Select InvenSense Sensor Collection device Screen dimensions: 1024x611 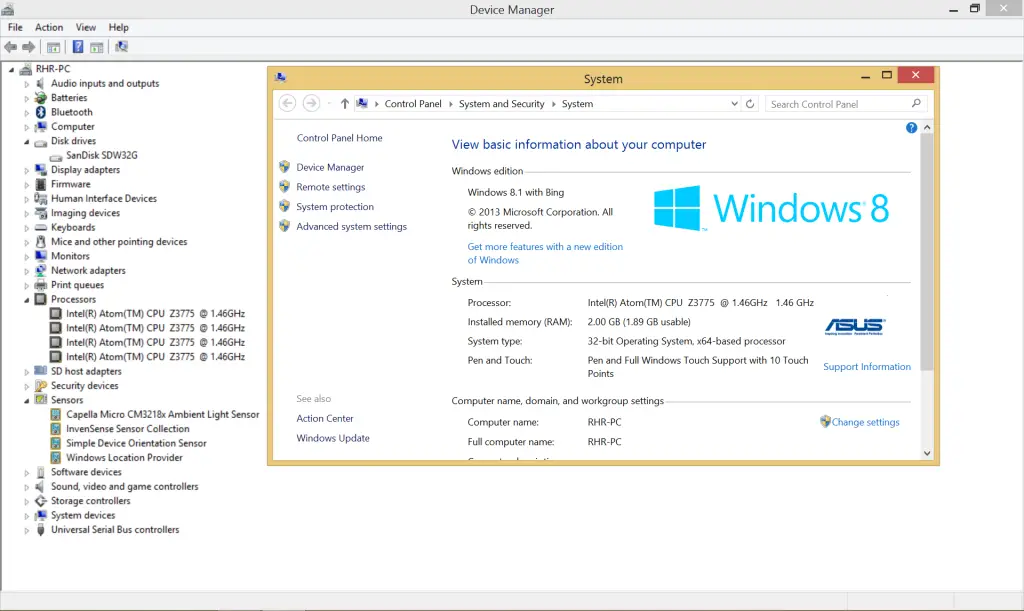[x=128, y=429]
